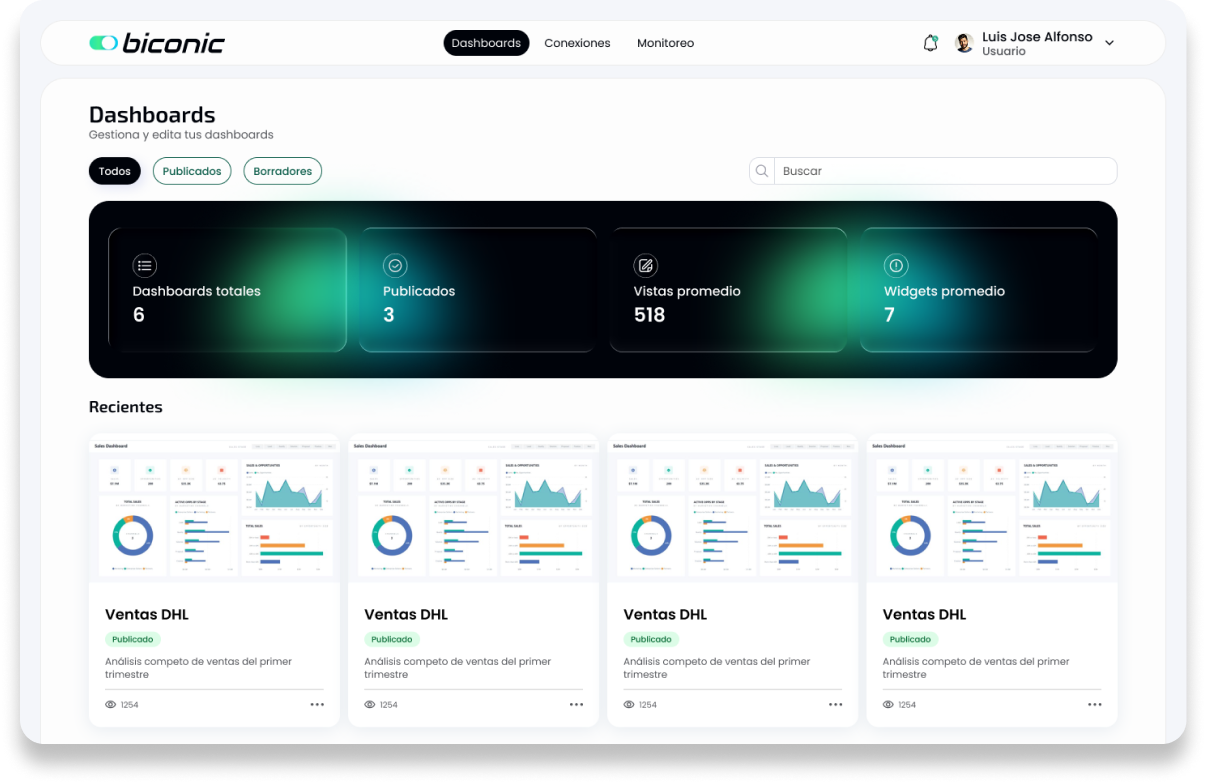Screen dimensions: 1207x784
Task: Select the Todos filter pill
Action: [115, 171]
